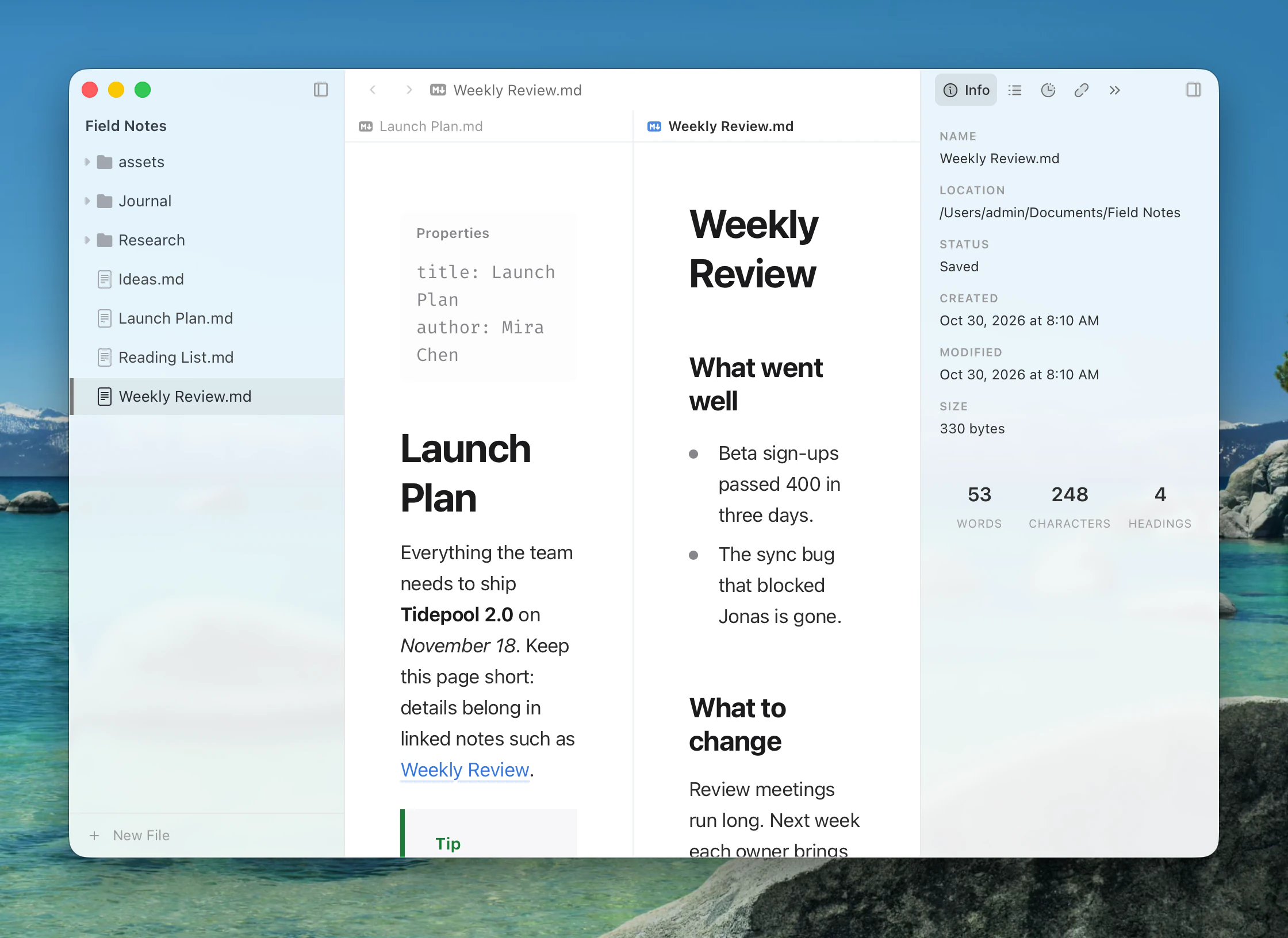Viewport: 1288px width, 938px height.
Task: Expand the Journal folder disclosure triangle
Action: pos(87,201)
